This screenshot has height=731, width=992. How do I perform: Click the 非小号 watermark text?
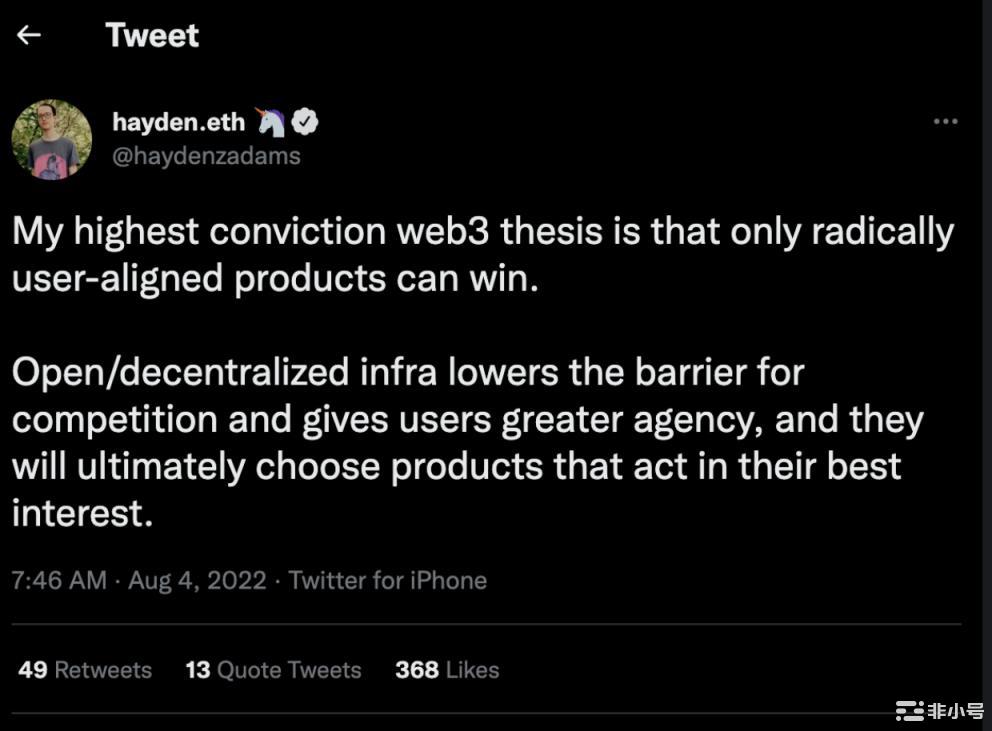(954, 711)
